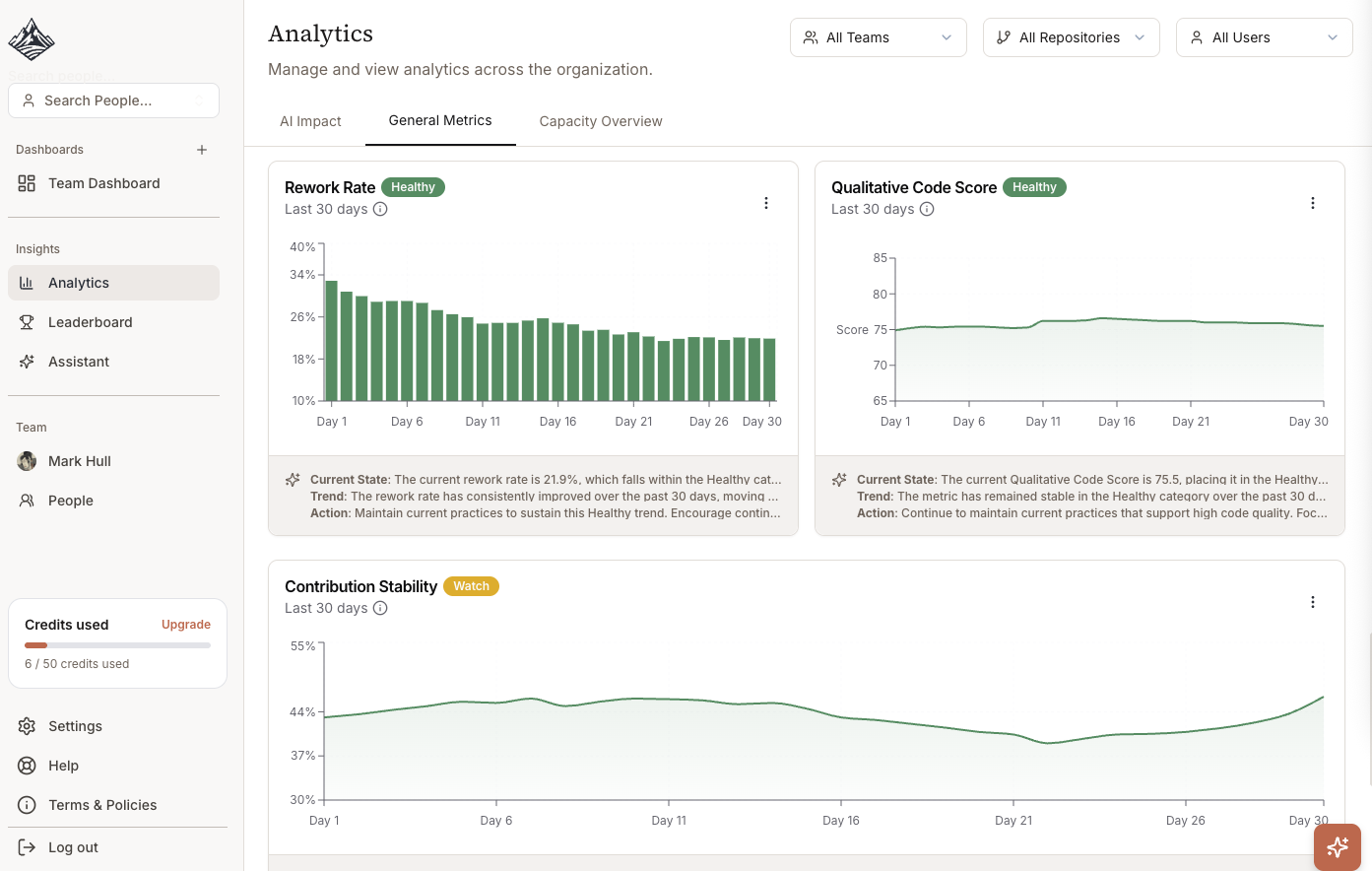The width and height of the screenshot is (1372, 871).
Task: Click the Team Dashboard grid icon
Action: 27,183
